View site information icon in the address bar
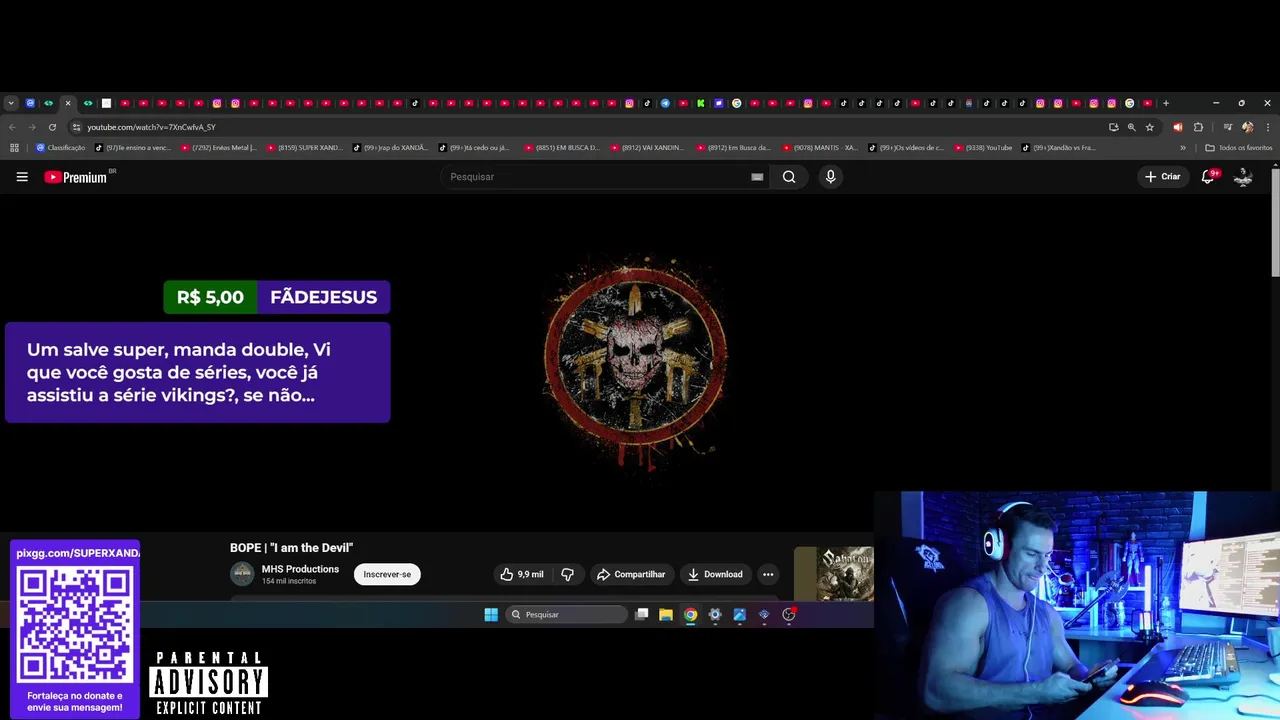The image size is (1280, 720). point(76,127)
